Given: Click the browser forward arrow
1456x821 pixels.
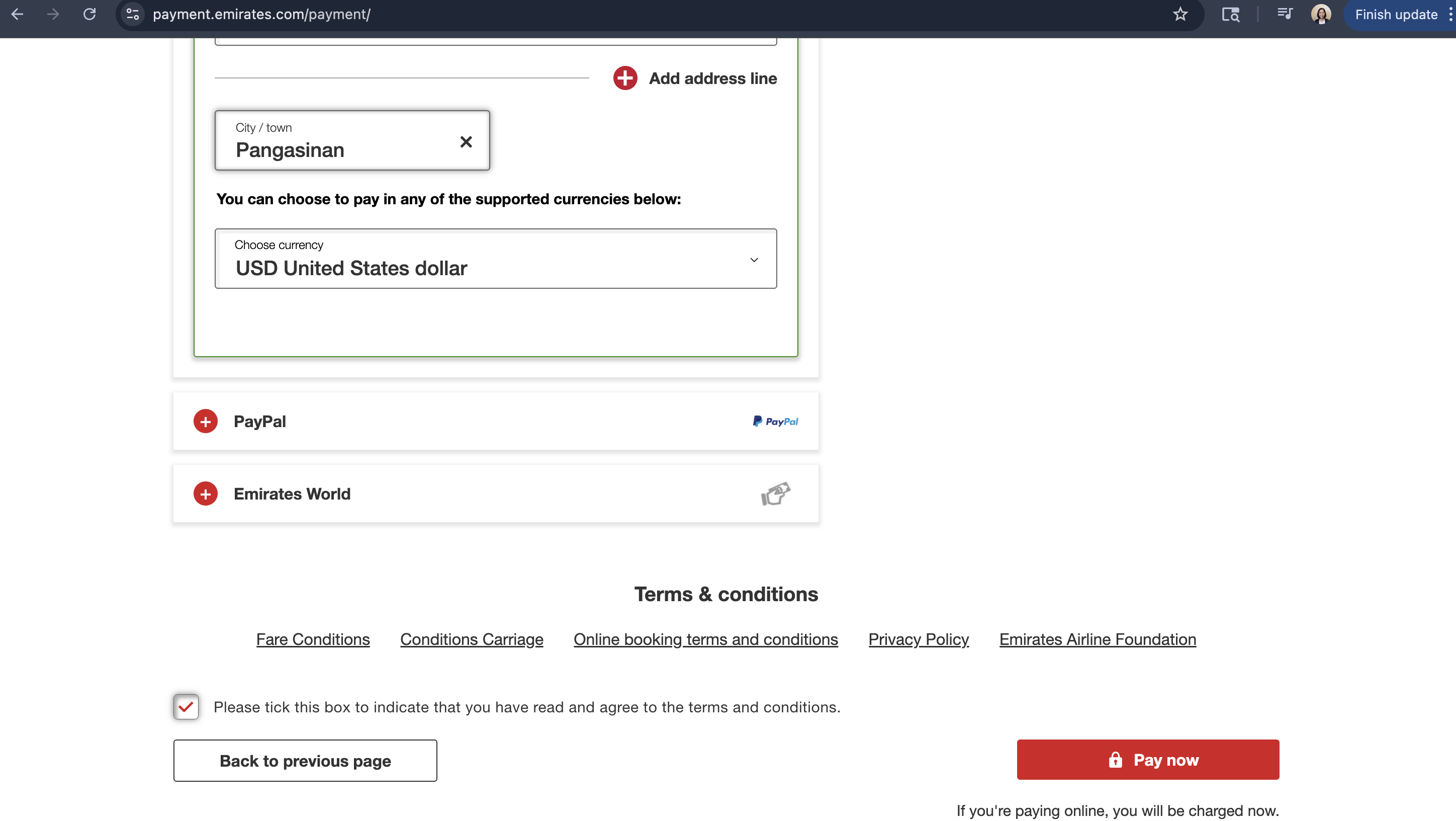Looking at the screenshot, I should 53,14.
